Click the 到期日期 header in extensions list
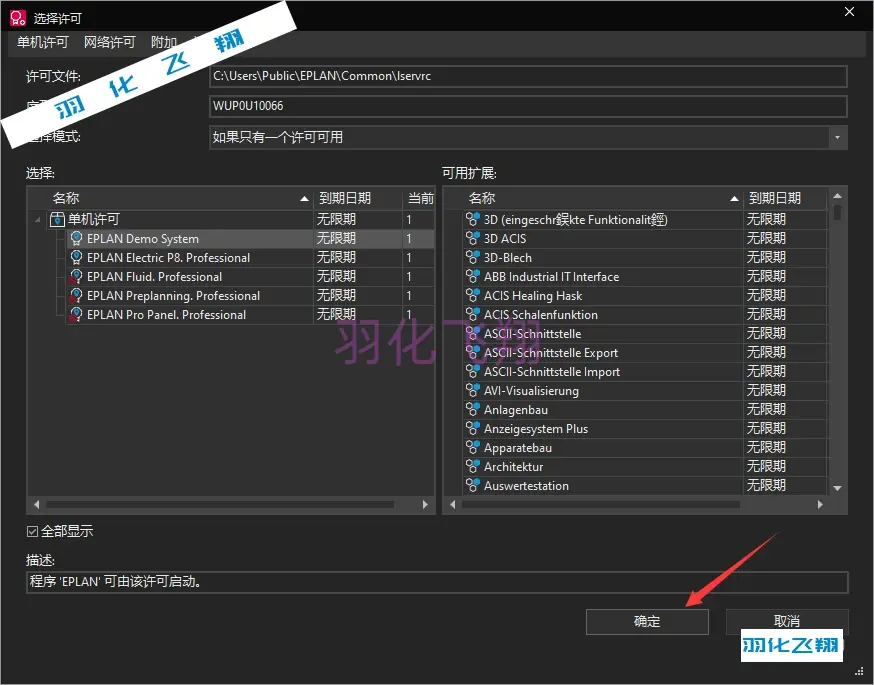Image resolution: width=874 pixels, height=685 pixels. point(785,198)
